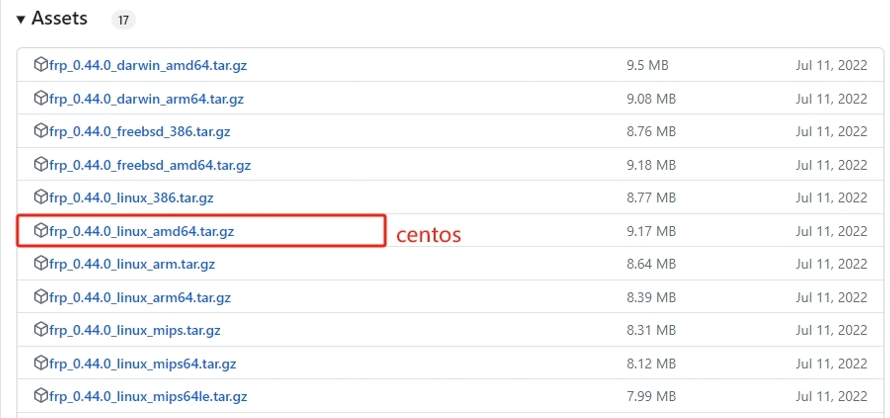Download frp_0.44.0_linux_386.tar.gz
The width and height of the screenshot is (890, 418).
click(x=131, y=198)
